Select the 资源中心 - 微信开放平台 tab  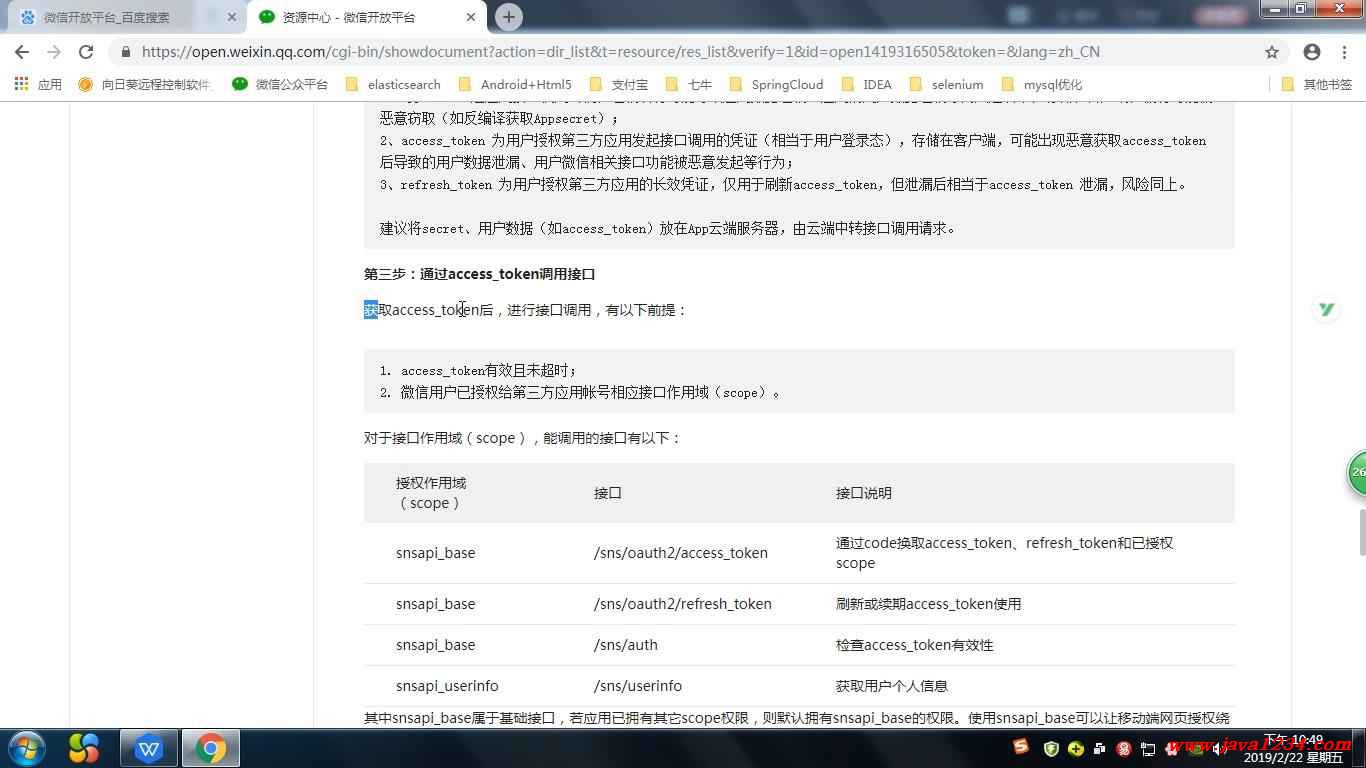[365, 17]
